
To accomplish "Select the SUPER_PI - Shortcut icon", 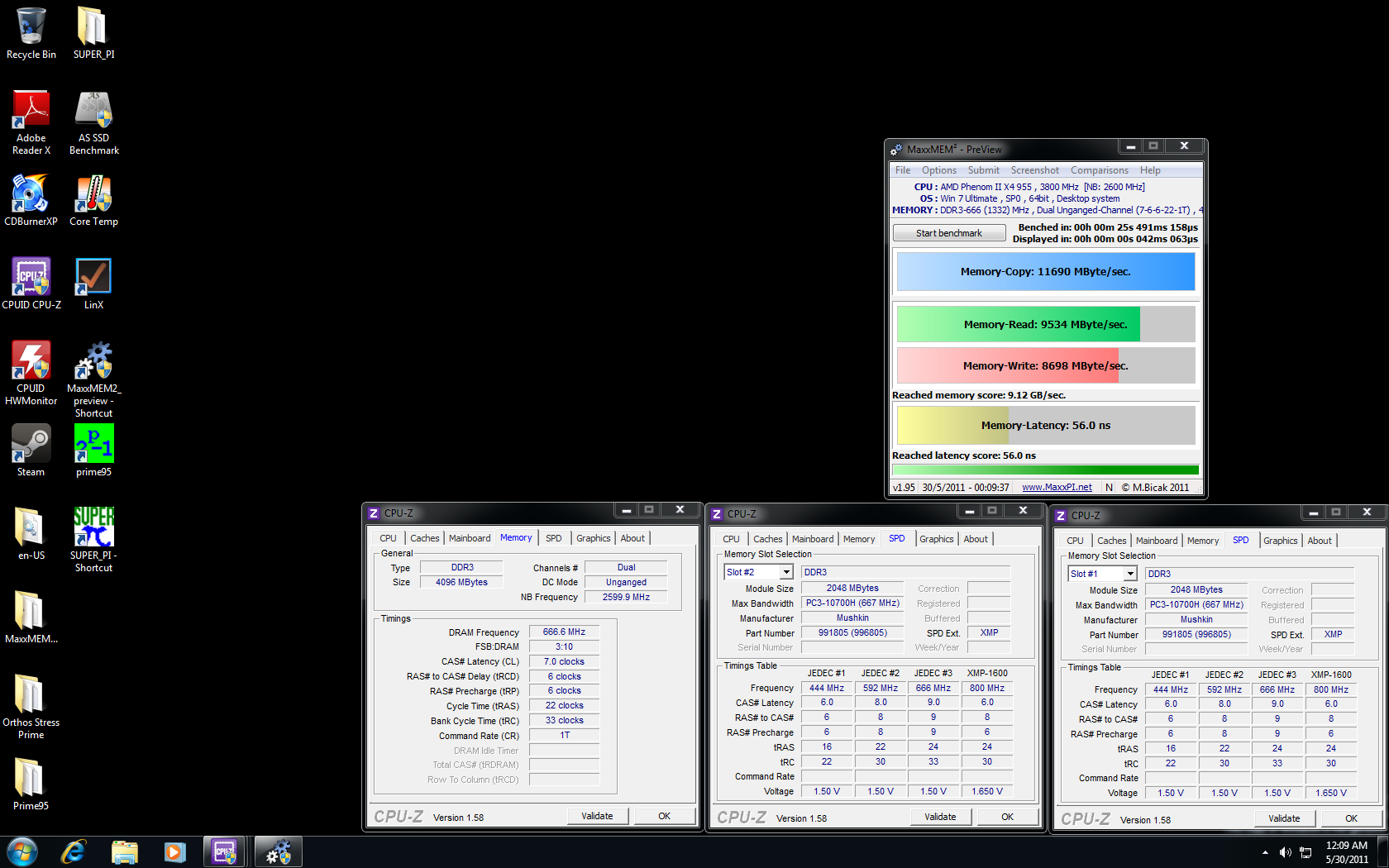I will 93,540.
